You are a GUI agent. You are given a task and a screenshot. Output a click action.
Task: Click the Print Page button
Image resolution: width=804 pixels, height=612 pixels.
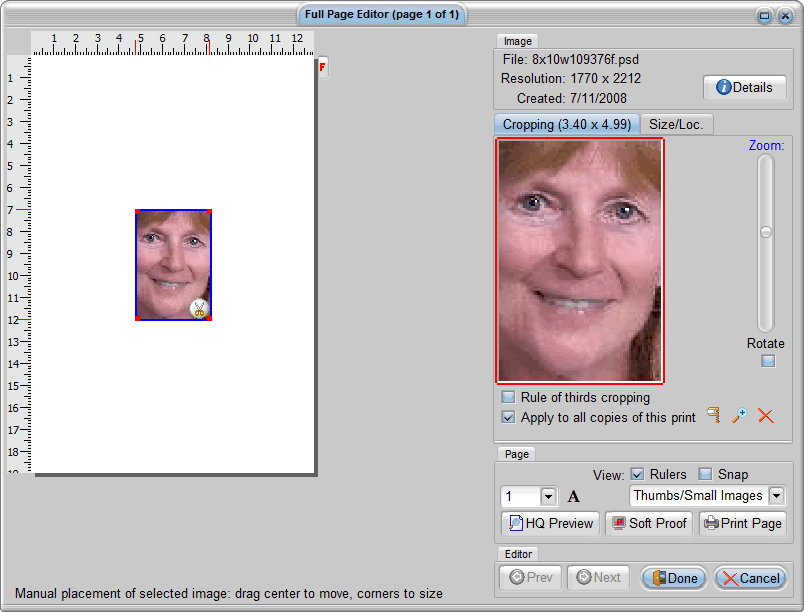(x=743, y=523)
